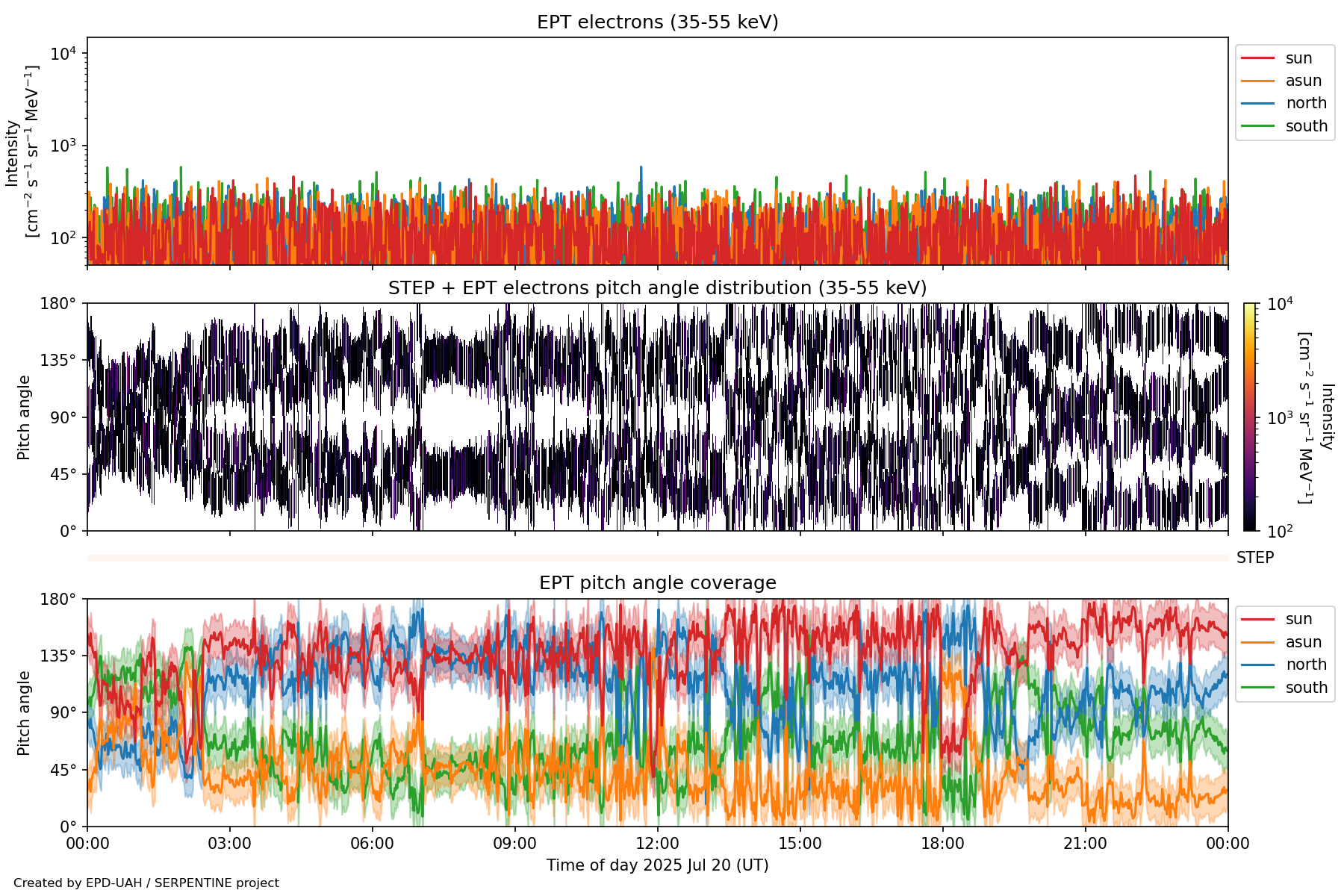
Task: Click the 'STEP + EPT electrons pitch angle distribution' title
Action: point(657,288)
